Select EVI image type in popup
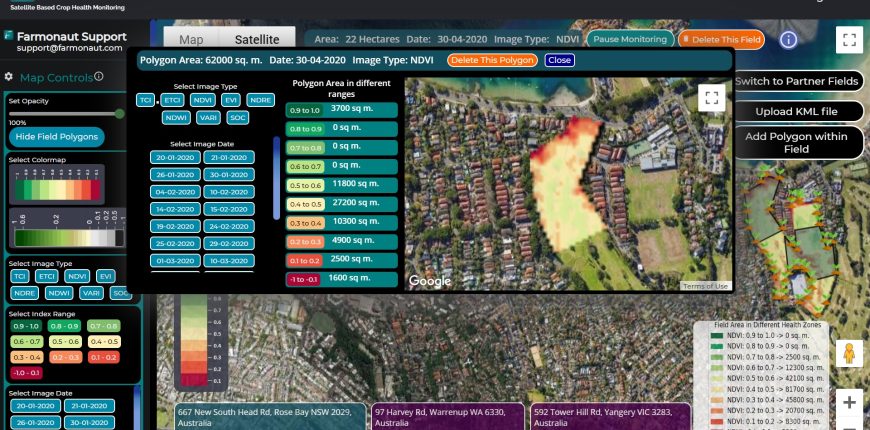The image size is (870, 430). (x=231, y=100)
